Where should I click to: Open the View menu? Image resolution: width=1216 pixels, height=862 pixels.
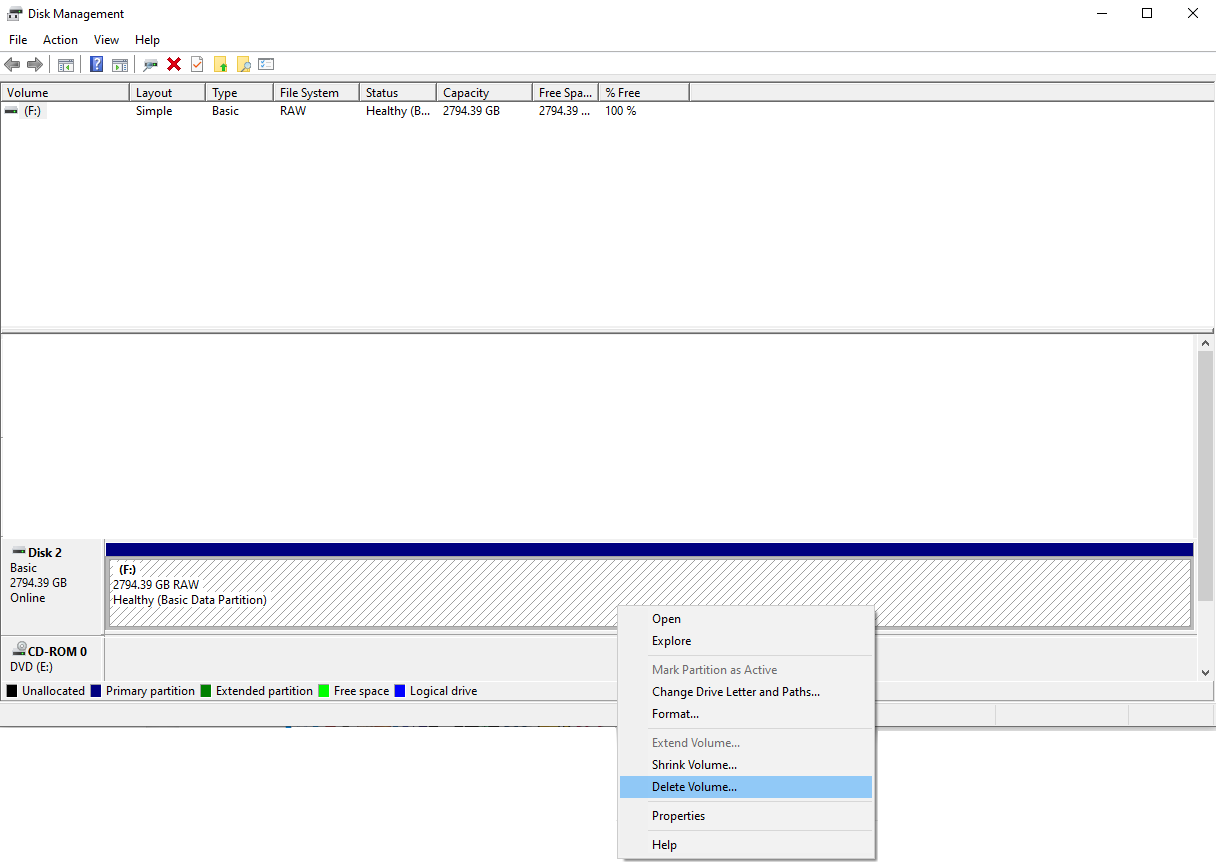(x=106, y=39)
